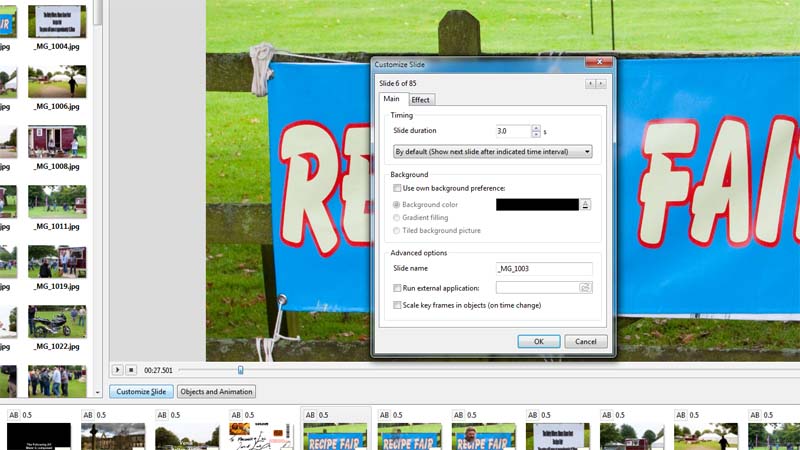Decrease slide duration with down arrow
This screenshot has width=800, height=450.
click(x=535, y=135)
